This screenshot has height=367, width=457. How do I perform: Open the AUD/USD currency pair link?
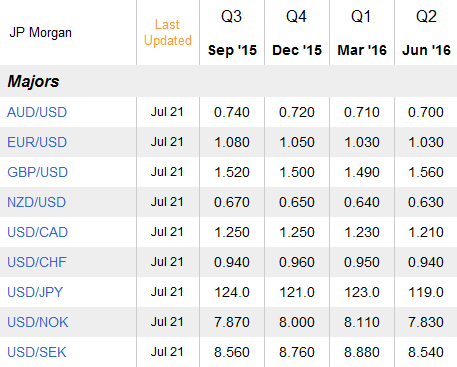coord(37,112)
